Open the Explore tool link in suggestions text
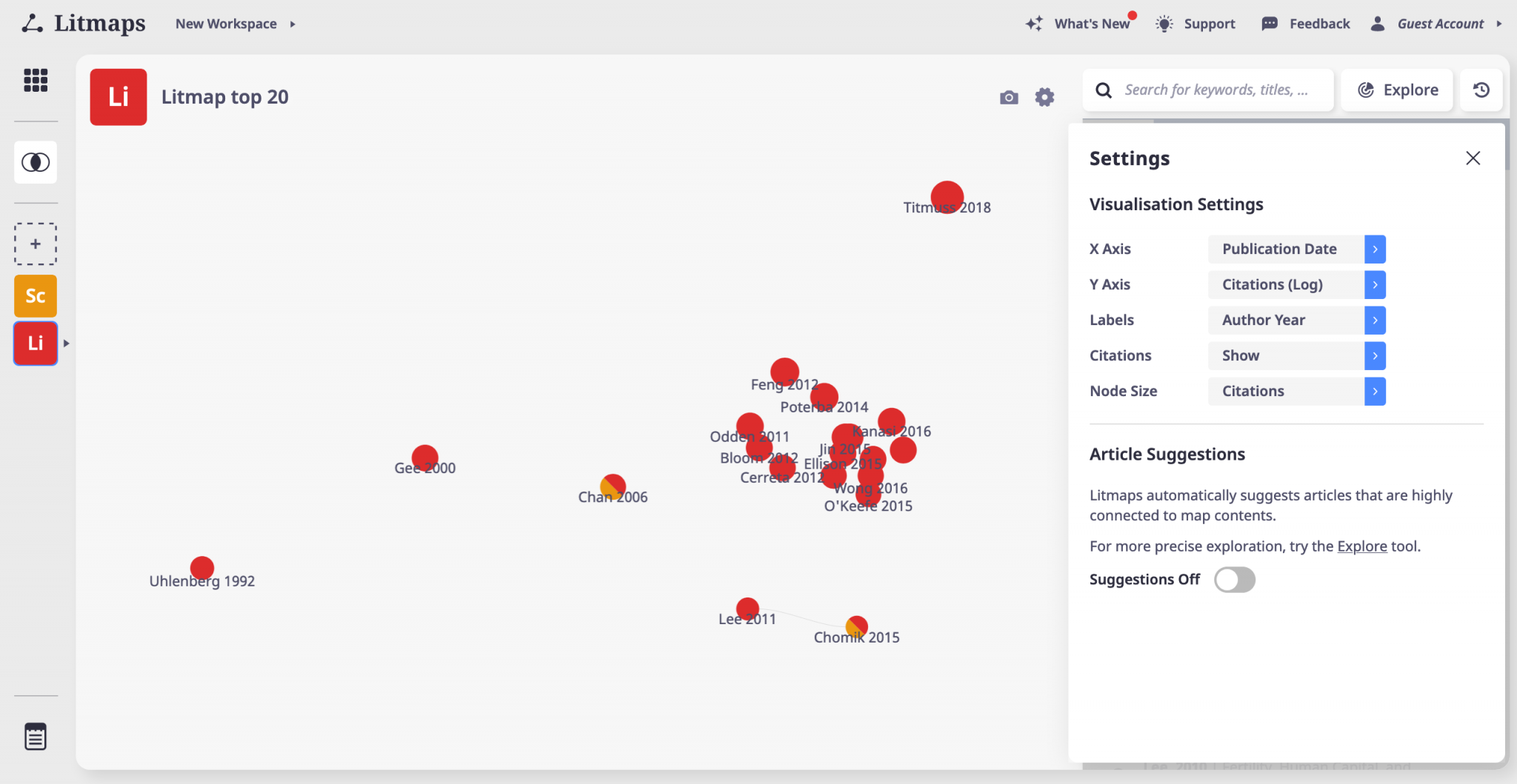 [1361, 546]
